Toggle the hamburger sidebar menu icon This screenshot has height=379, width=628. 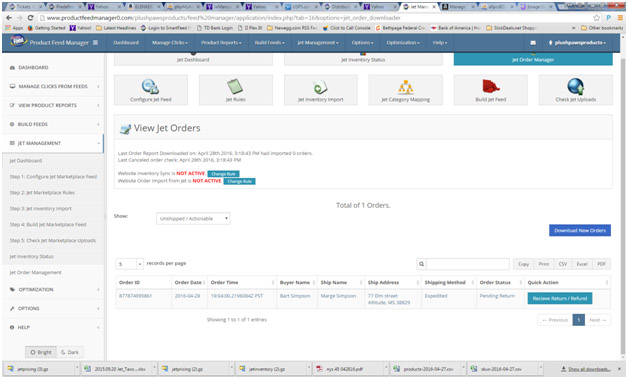pos(95,42)
